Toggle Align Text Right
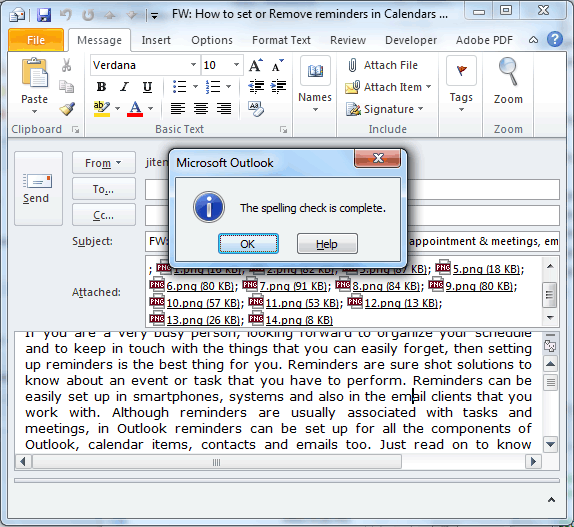 (x=224, y=109)
